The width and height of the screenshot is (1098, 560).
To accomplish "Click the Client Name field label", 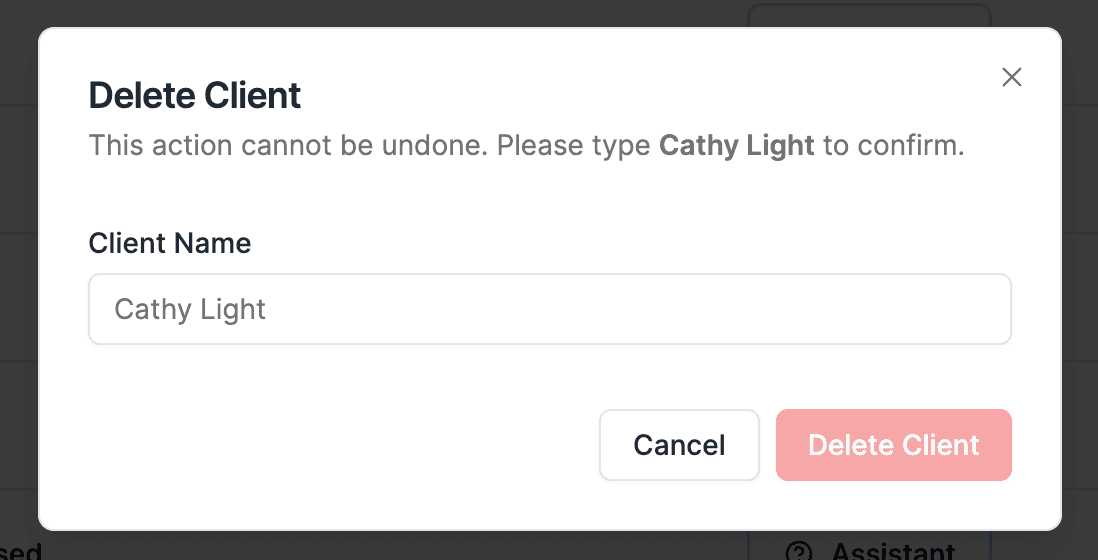I will 169,243.
